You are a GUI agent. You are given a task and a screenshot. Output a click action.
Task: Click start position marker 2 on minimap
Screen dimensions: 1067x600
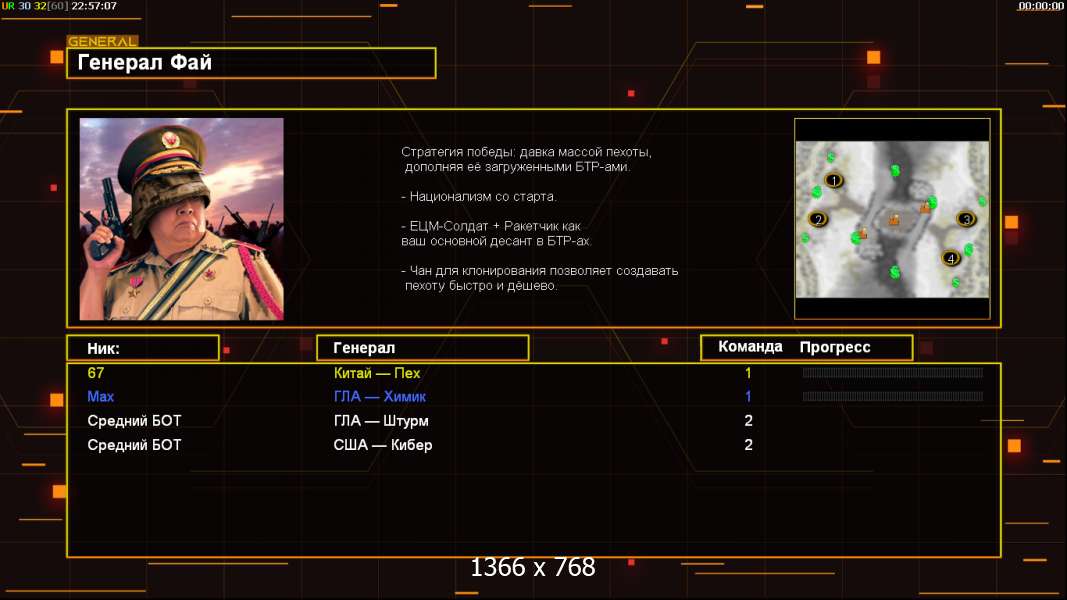pyautogui.click(x=818, y=219)
